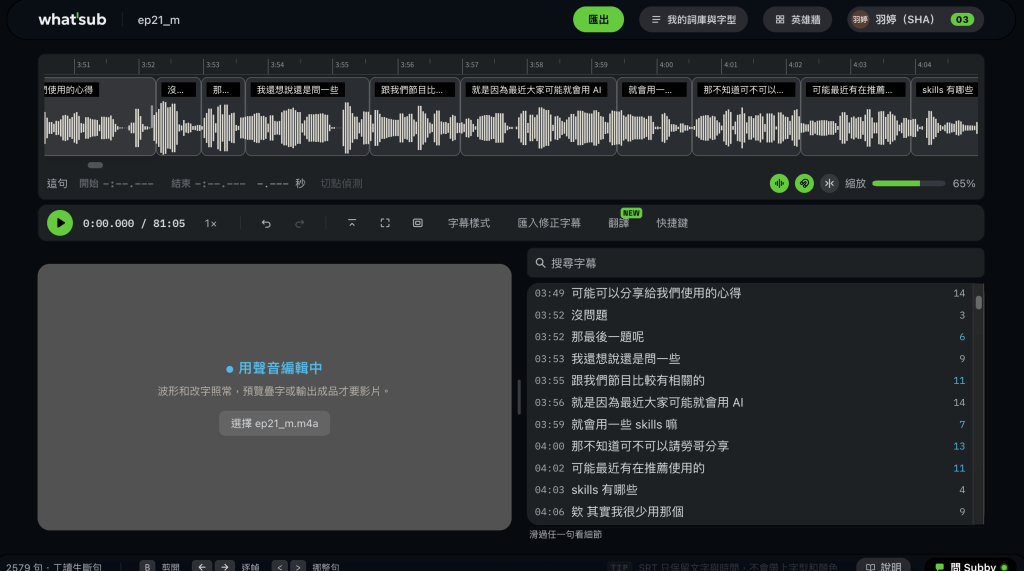Click the 0:00.000 / 81:05 time display
Screen dimensions: 1024x571
point(134,223)
